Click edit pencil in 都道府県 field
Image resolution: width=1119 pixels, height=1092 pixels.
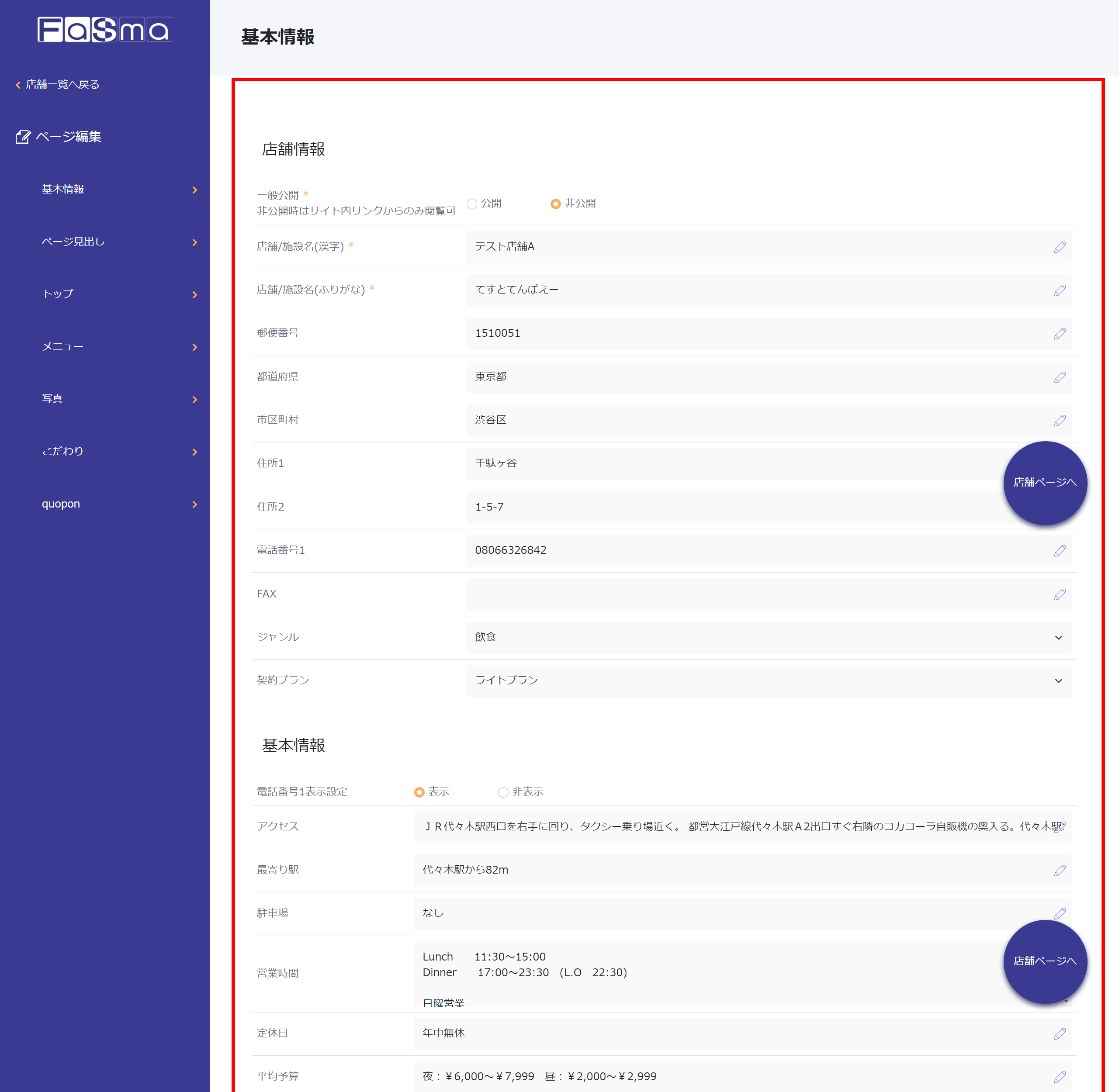(x=1059, y=377)
